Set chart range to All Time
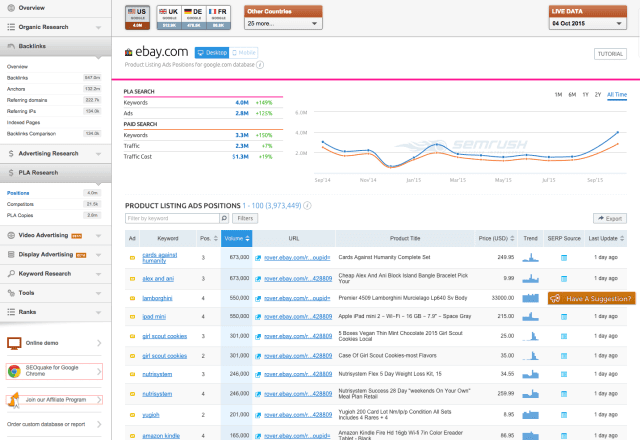The image size is (640, 440). pos(617,95)
